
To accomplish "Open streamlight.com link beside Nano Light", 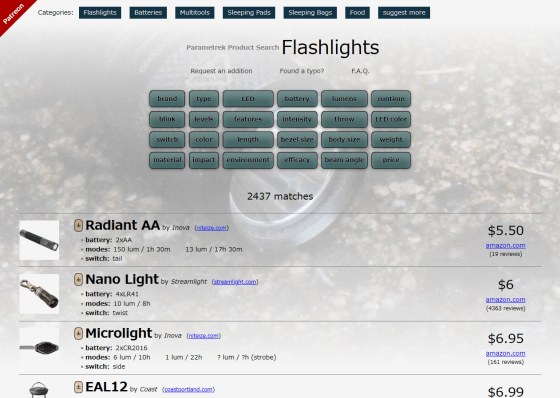I will 235,282.
